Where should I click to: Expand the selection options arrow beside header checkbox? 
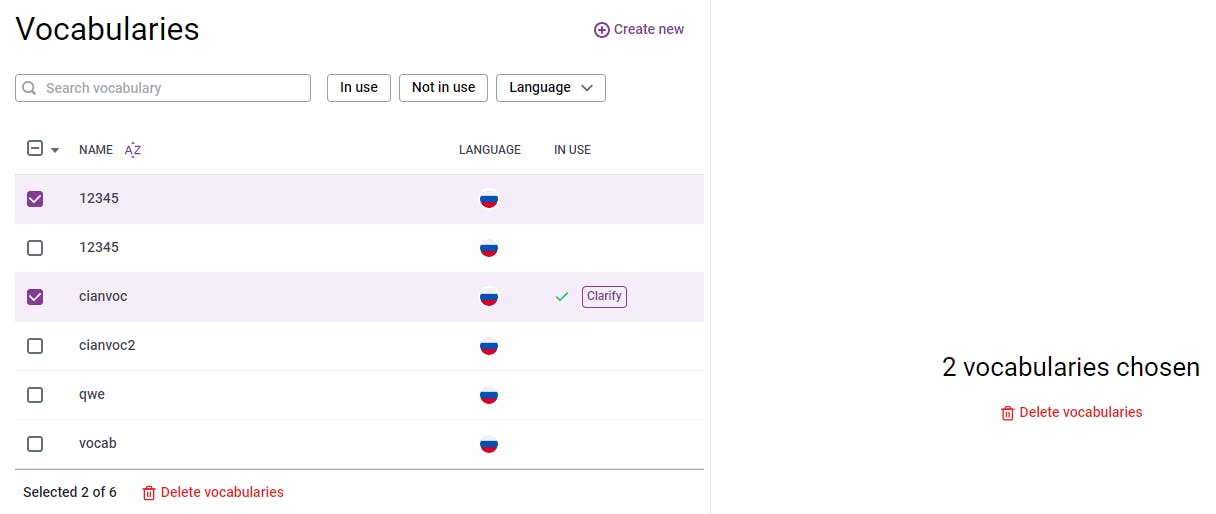55,150
